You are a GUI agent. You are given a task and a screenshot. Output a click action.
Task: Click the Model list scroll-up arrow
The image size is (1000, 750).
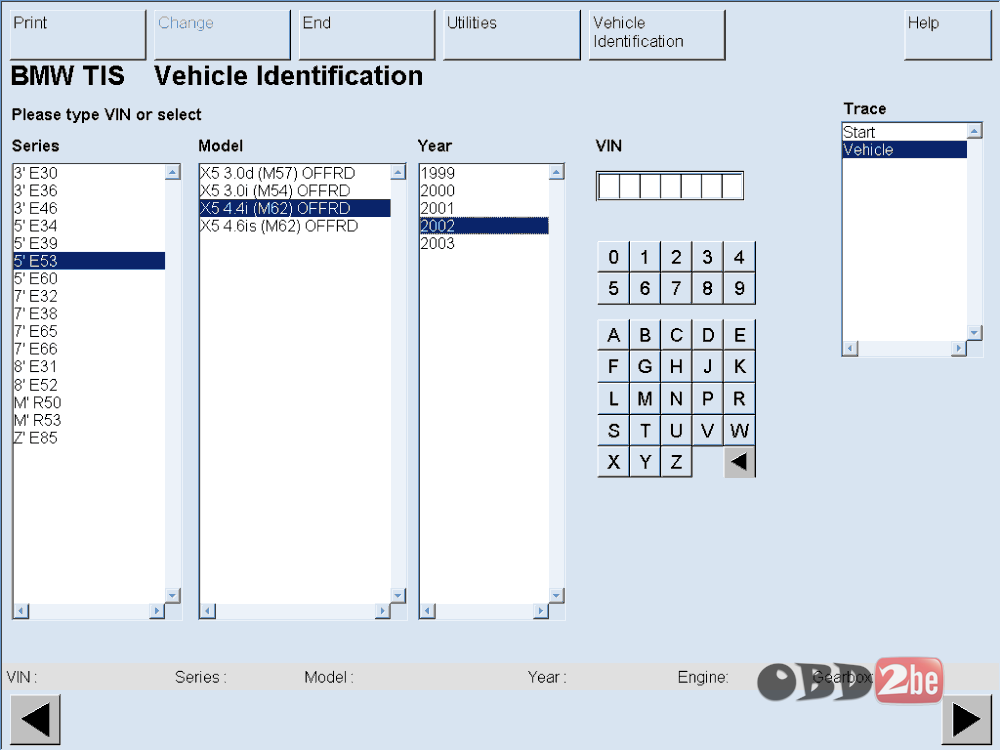[x=398, y=172]
